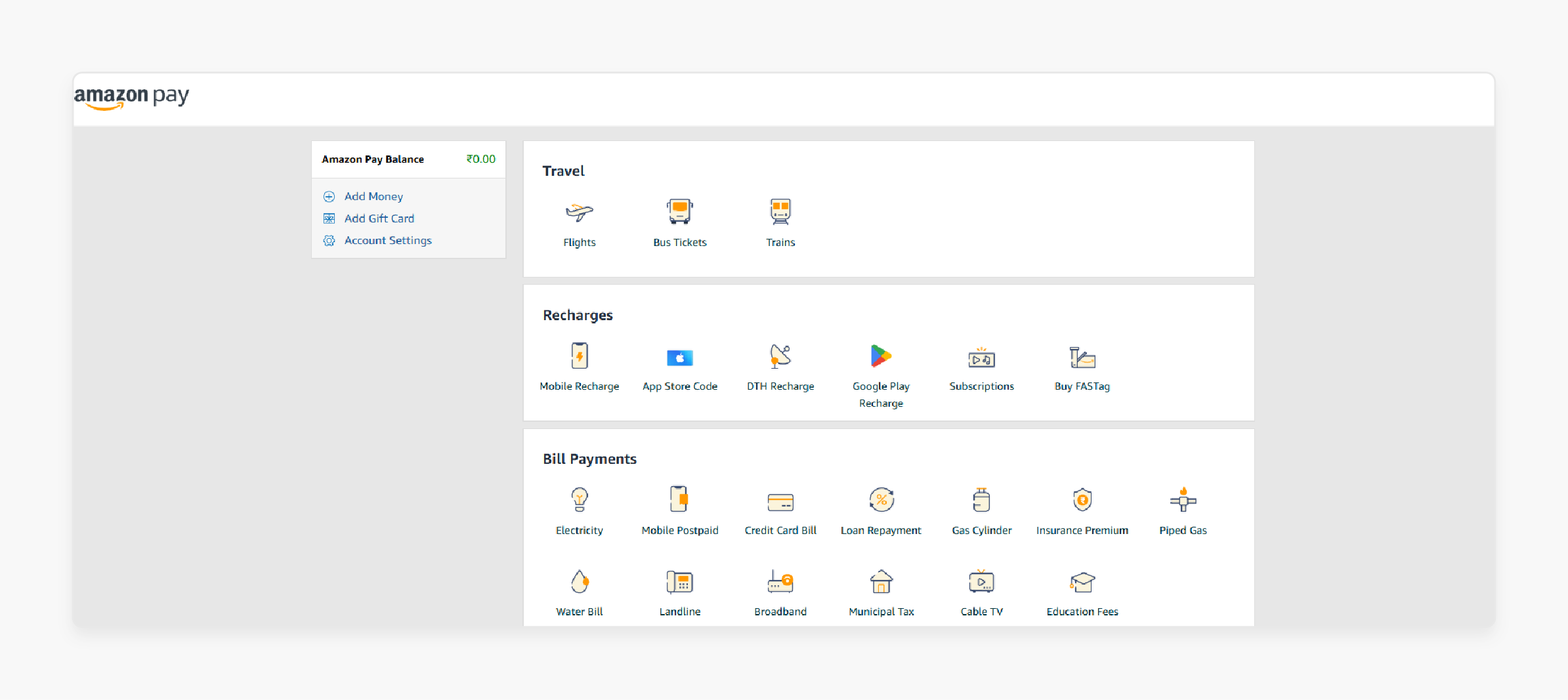Click the Electricity label
Image resolution: width=1568 pixels, height=700 pixels.
580,531
